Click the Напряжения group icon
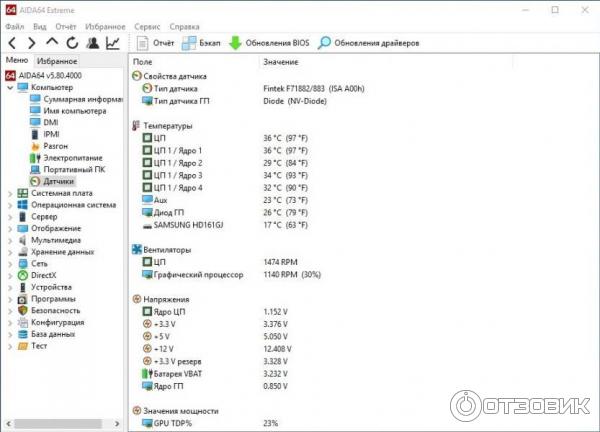The image size is (600, 432). [x=137, y=299]
